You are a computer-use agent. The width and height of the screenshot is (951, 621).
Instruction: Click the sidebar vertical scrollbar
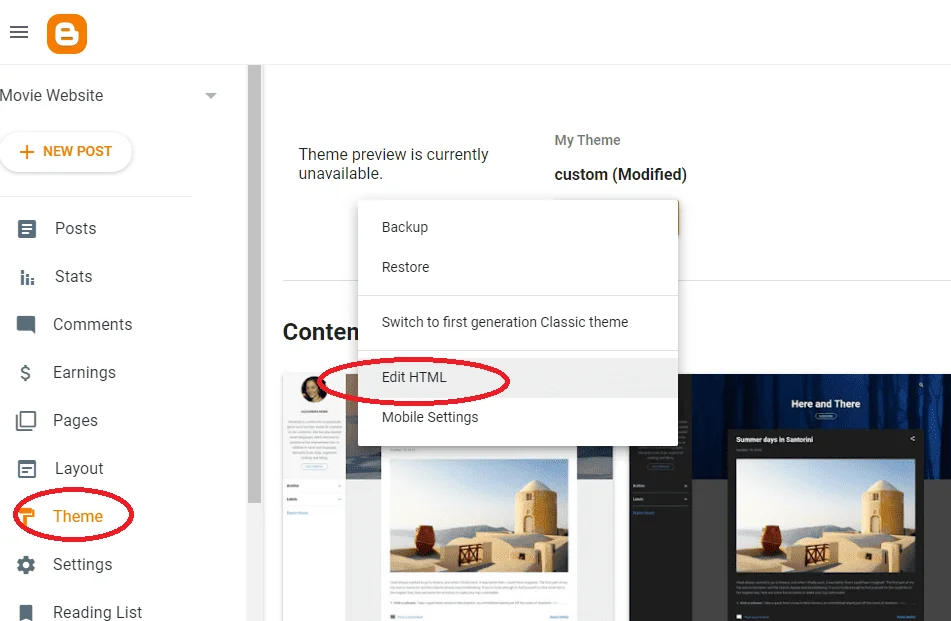255,284
